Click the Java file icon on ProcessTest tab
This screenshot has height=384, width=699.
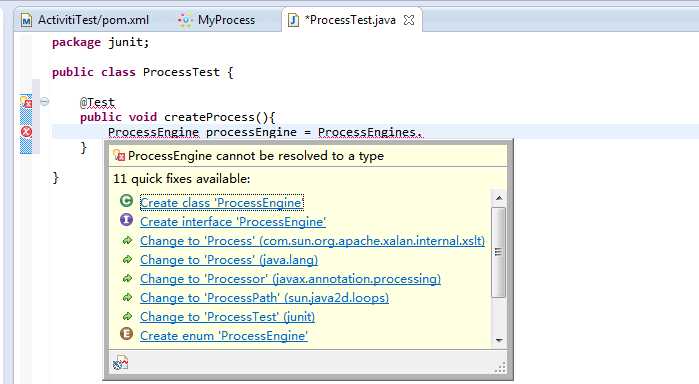point(293,20)
